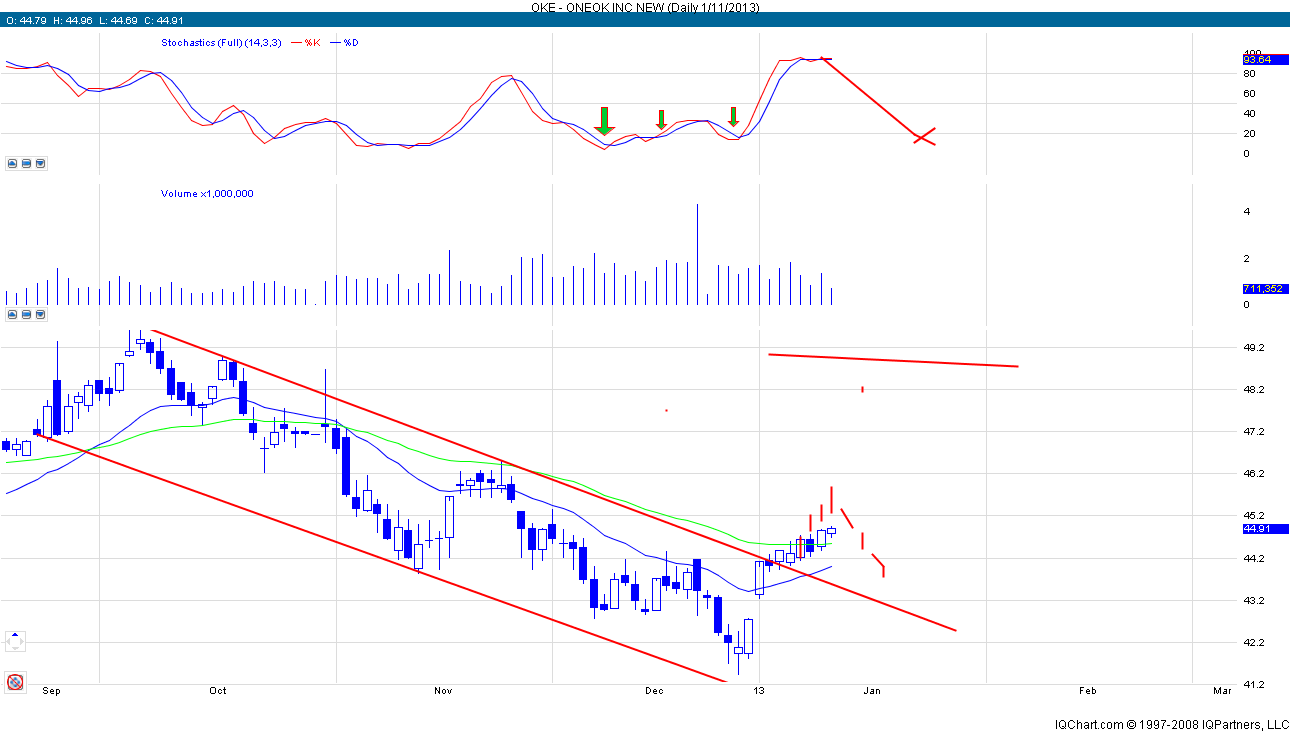Click the OKE - ONEOK INC NEW title bar
The image size is (1290, 731).
pos(644,7)
